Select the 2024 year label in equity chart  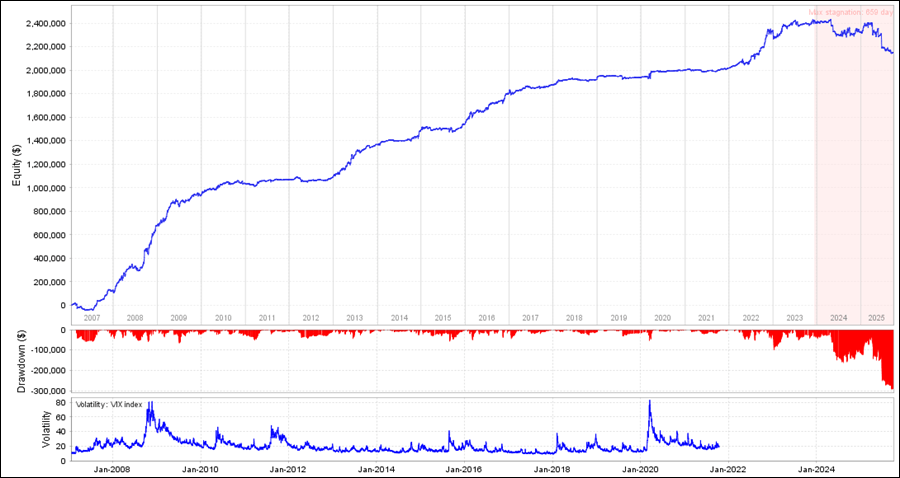click(x=838, y=317)
